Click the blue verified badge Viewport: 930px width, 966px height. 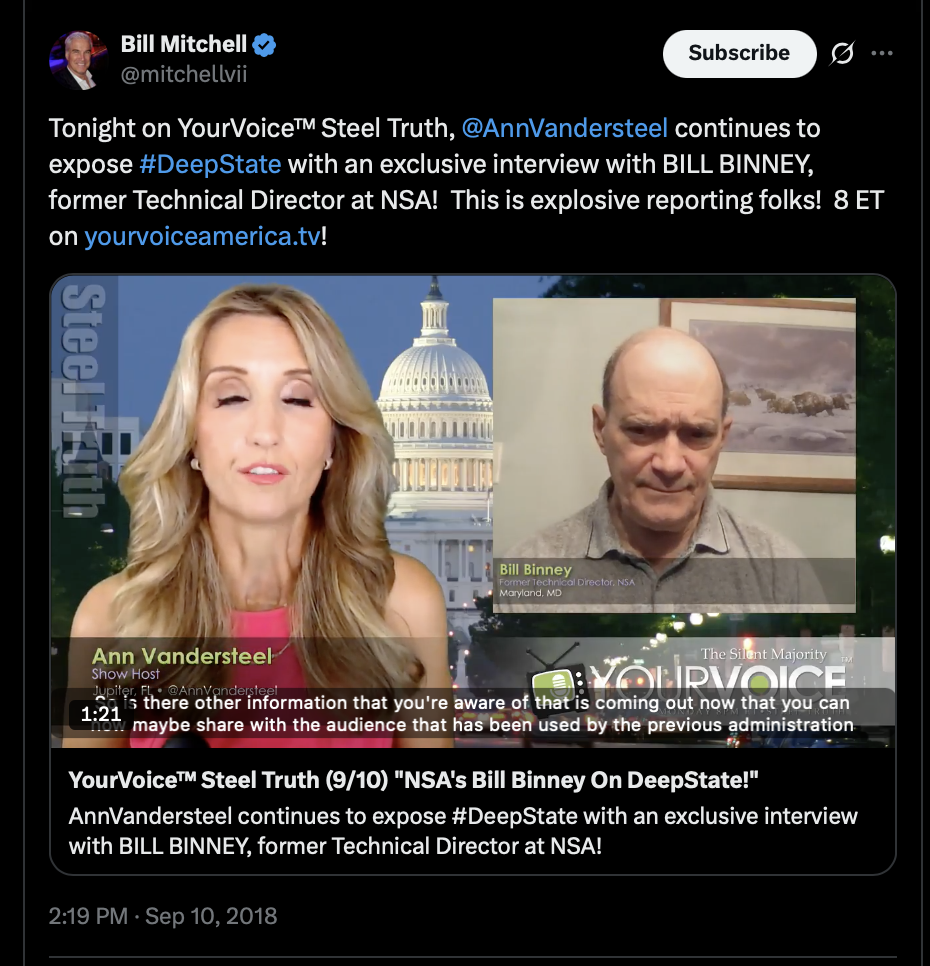265,45
